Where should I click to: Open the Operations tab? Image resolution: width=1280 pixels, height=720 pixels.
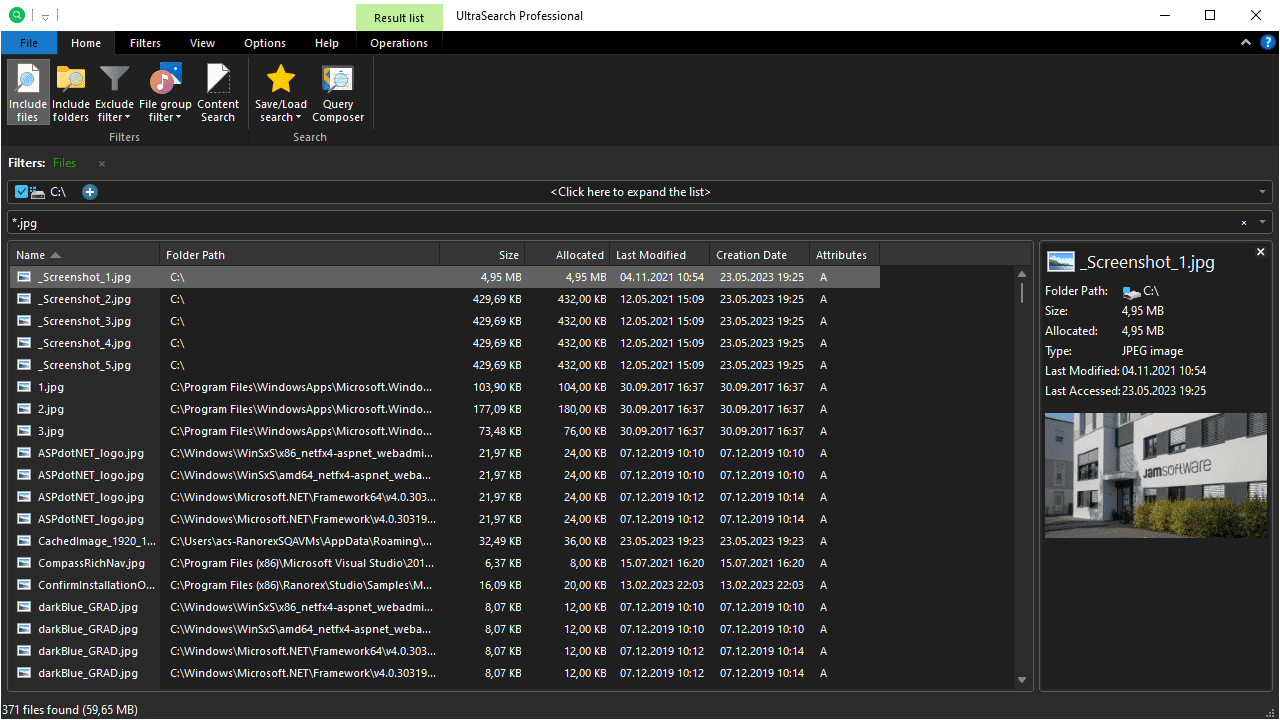click(399, 43)
